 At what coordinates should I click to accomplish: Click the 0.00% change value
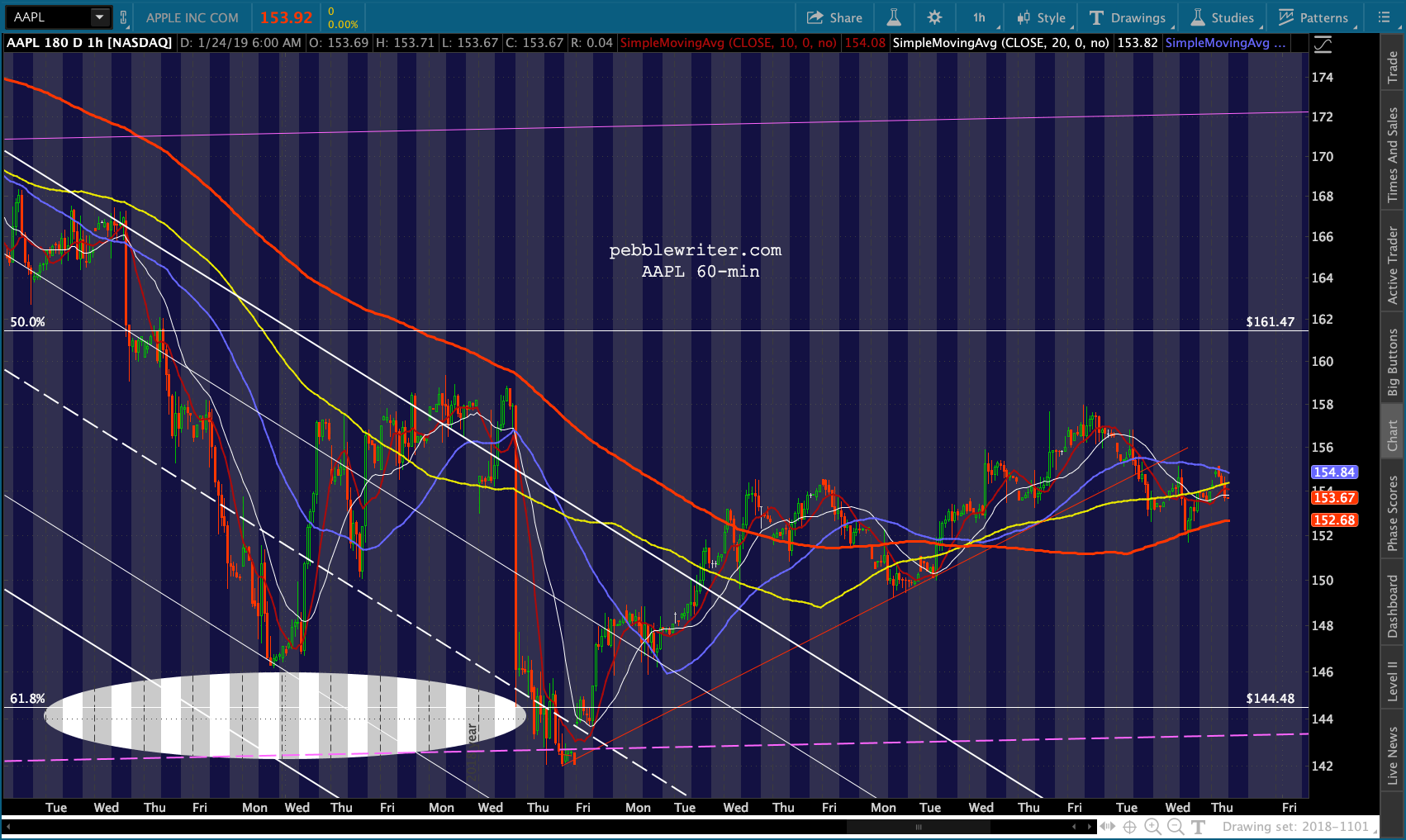click(343, 25)
